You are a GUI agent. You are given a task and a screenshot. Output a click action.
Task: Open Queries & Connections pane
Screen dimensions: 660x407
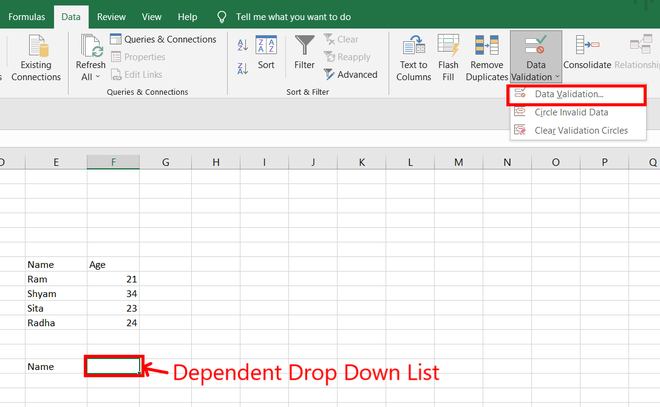point(163,39)
